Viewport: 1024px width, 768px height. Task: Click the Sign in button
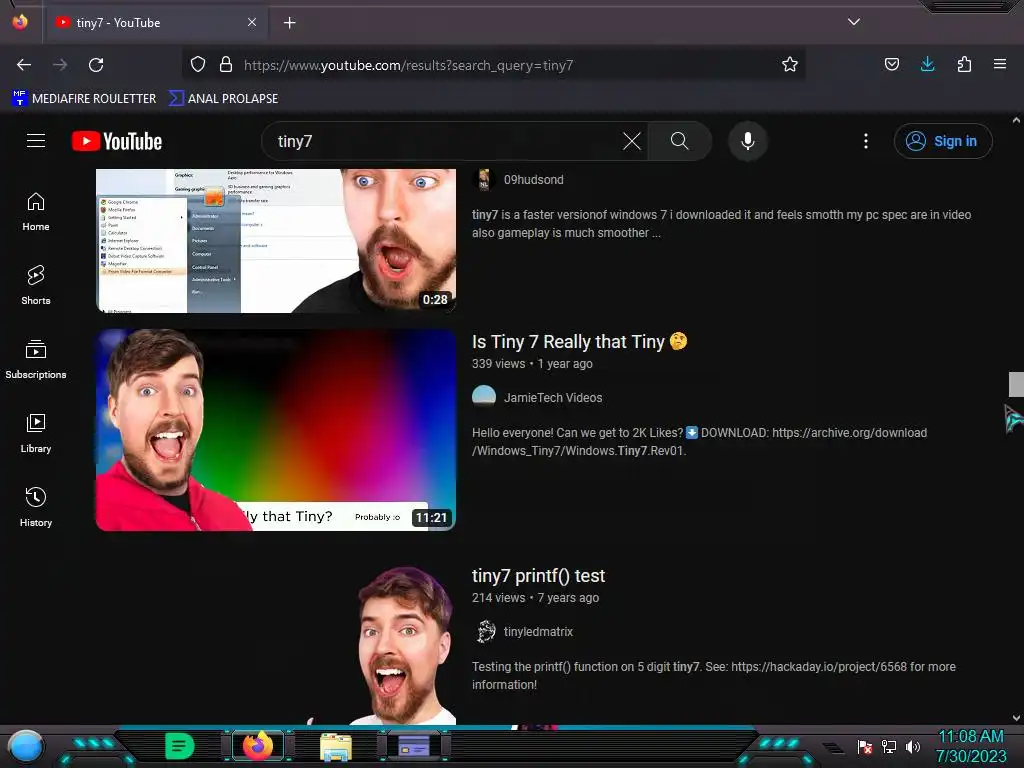tap(943, 141)
